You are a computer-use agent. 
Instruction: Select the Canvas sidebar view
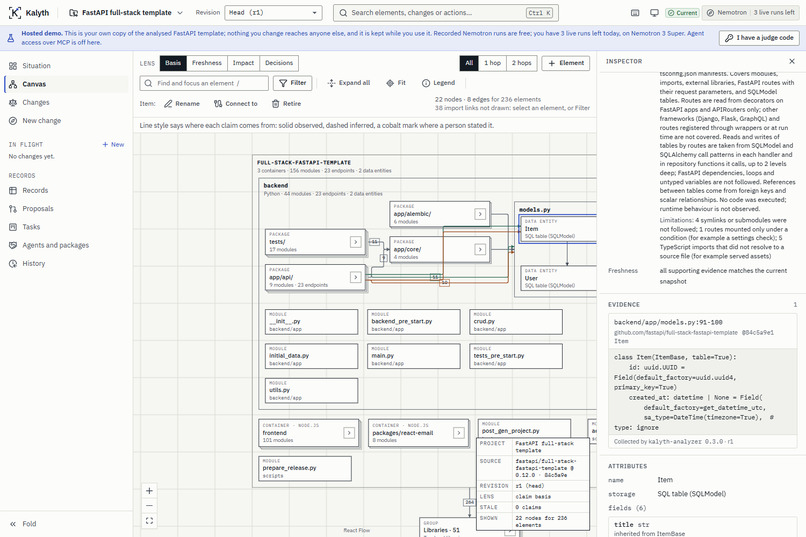(66, 84)
